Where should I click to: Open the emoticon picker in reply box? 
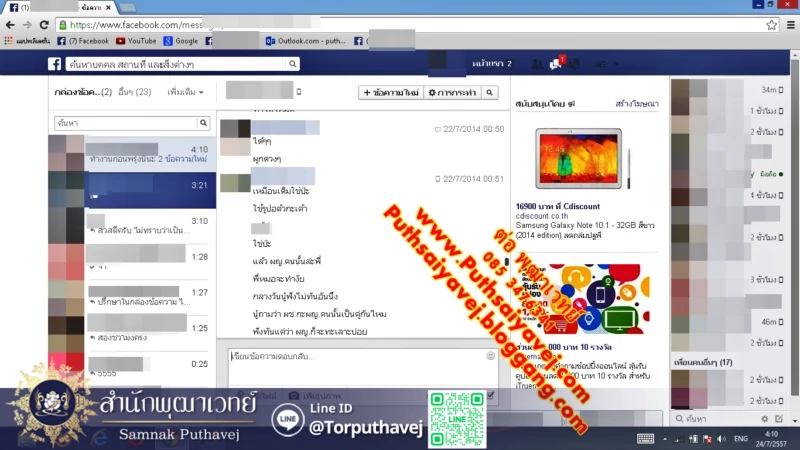(490, 355)
